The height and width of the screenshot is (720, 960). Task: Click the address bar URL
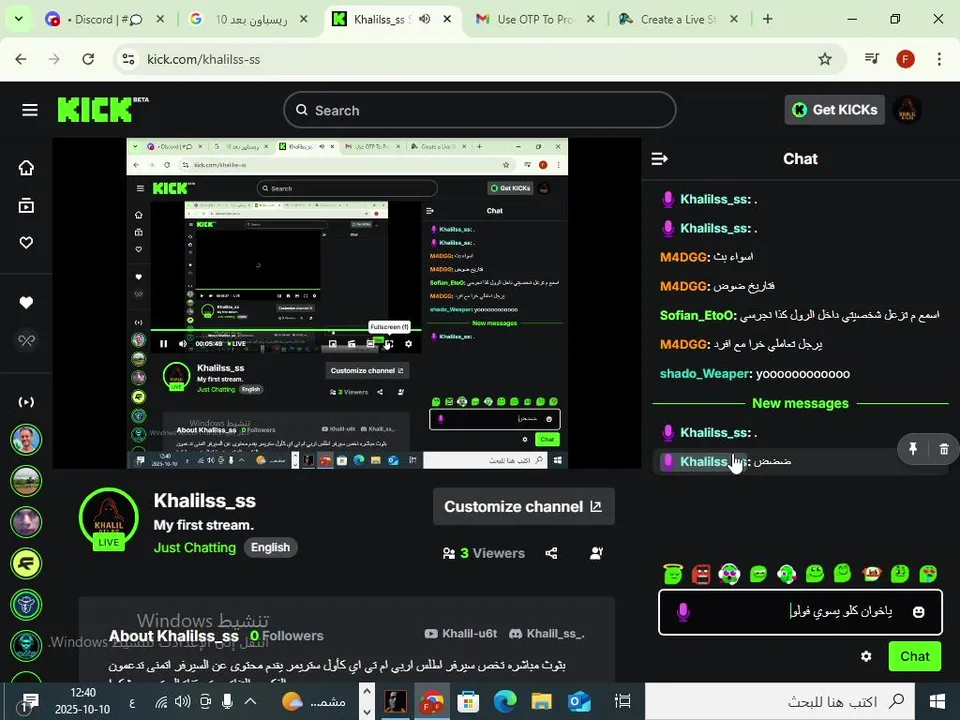(x=203, y=59)
